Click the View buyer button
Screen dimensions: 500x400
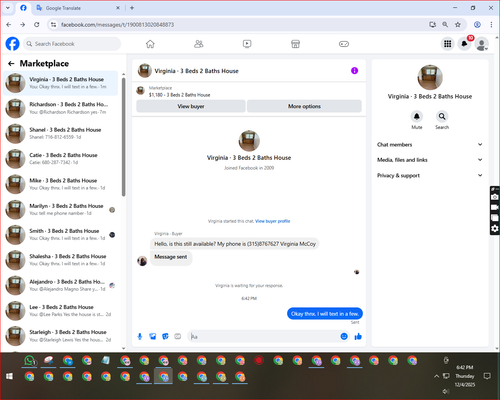(x=191, y=106)
